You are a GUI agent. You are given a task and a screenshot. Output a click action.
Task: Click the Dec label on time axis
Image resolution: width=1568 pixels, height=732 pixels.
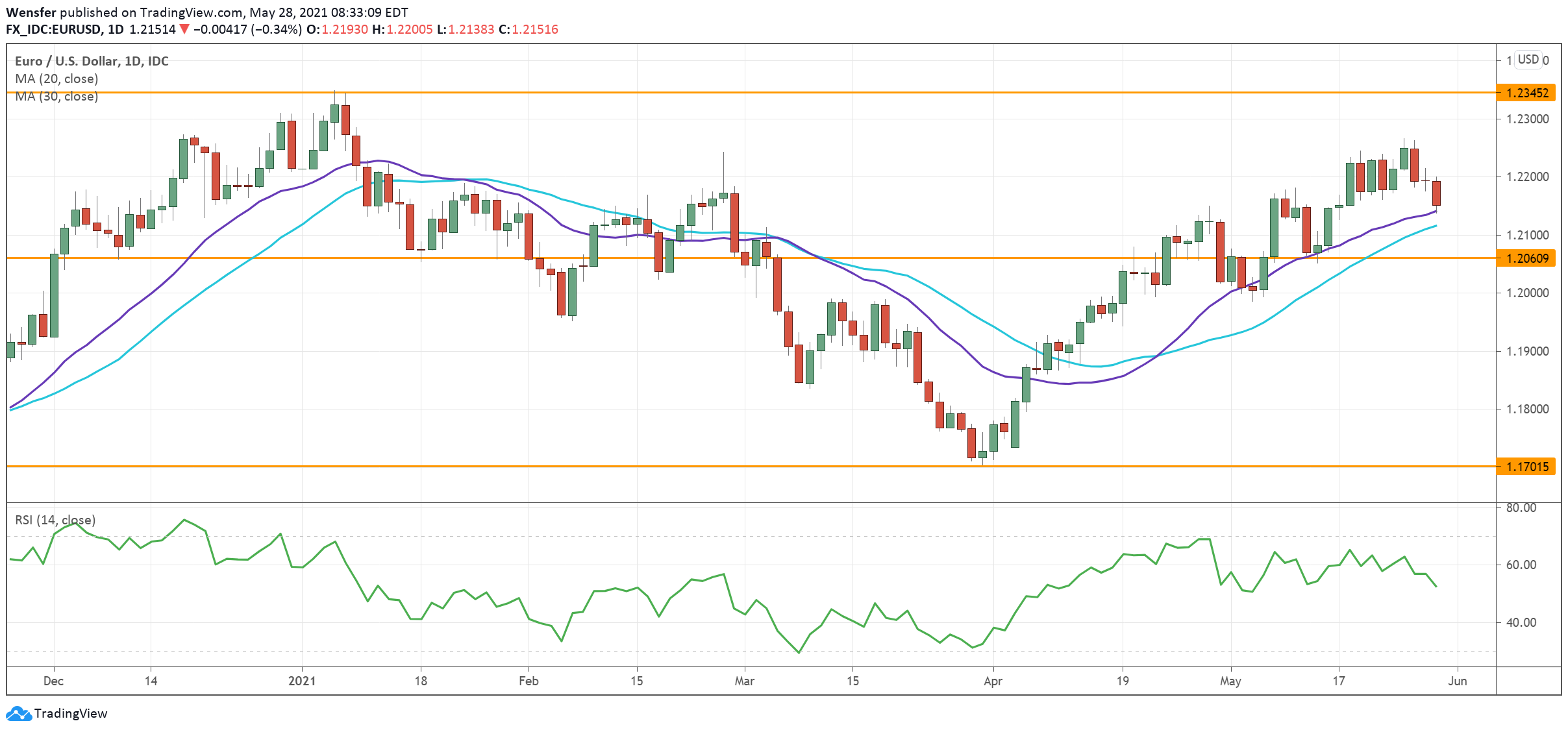pyautogui.click(x=53, y=681)
